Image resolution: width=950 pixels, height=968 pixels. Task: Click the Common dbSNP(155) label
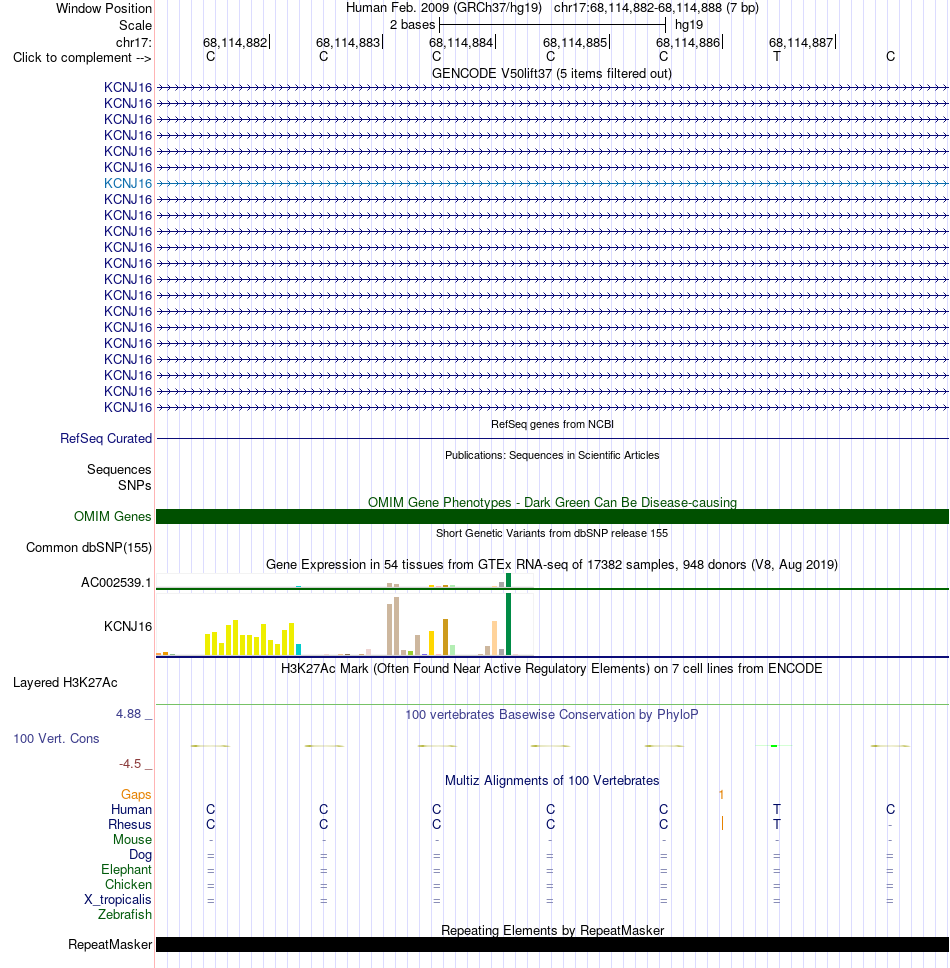pyautogui.click(x=89, y=548)
